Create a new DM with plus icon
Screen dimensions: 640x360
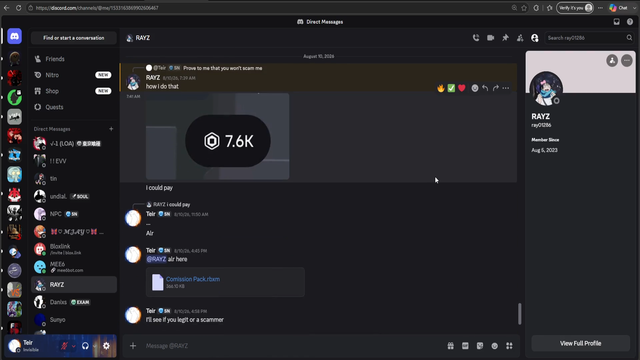click(x=111, y=129)
